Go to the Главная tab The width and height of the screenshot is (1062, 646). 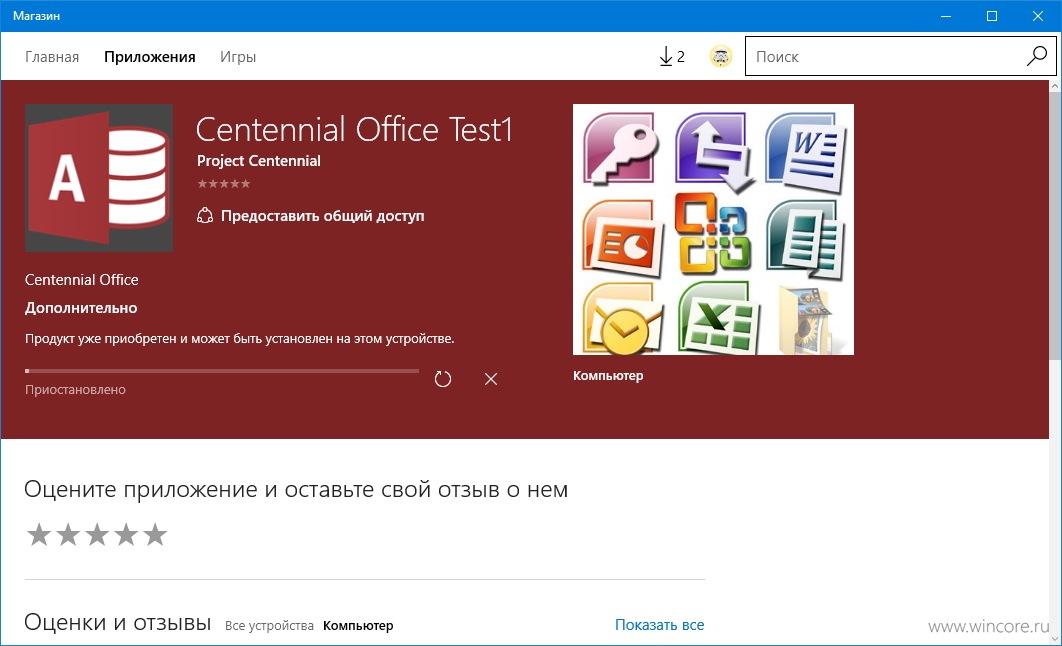coord(52,57)
